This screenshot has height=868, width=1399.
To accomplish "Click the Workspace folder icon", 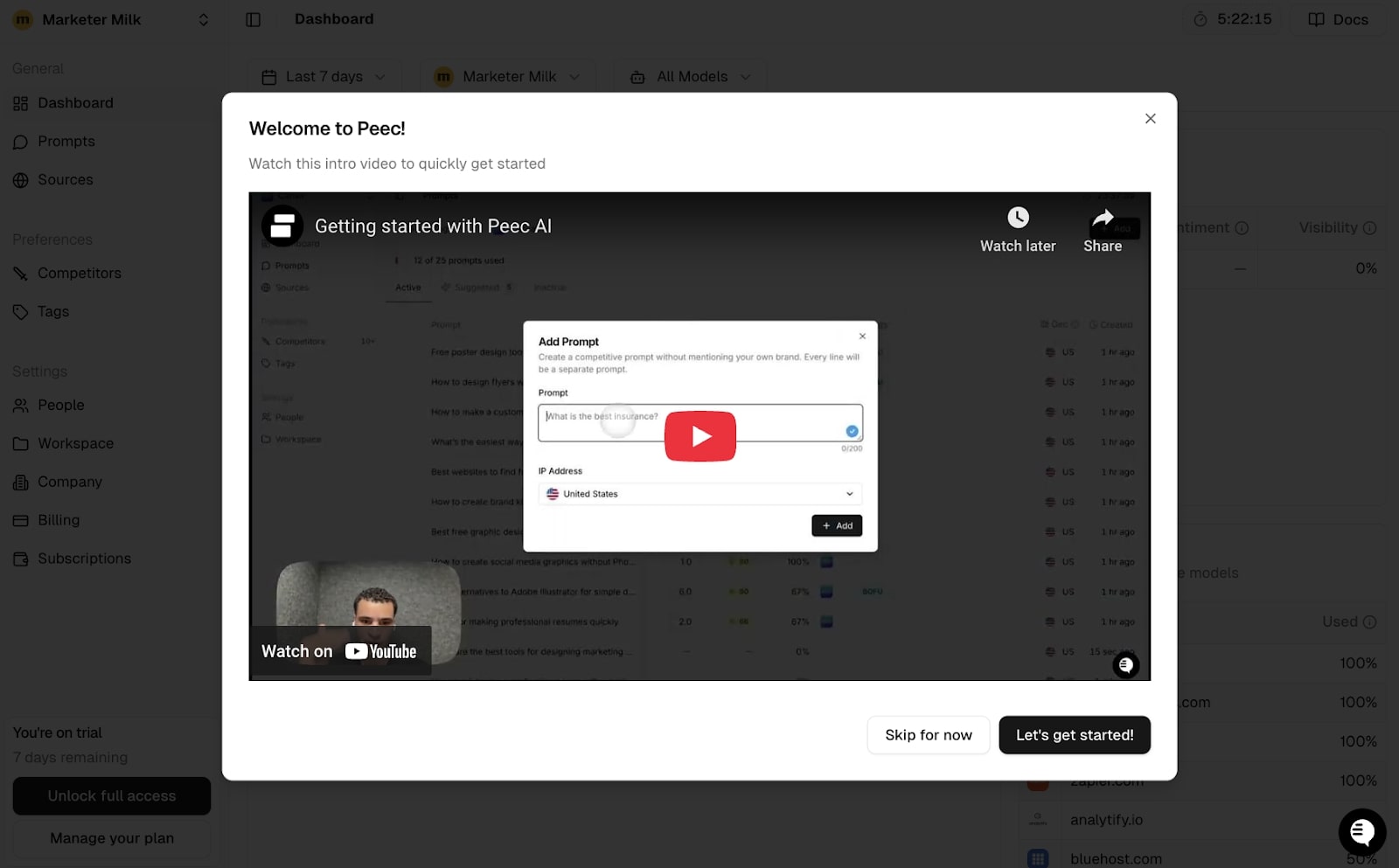I will click(x=21, y=444).
